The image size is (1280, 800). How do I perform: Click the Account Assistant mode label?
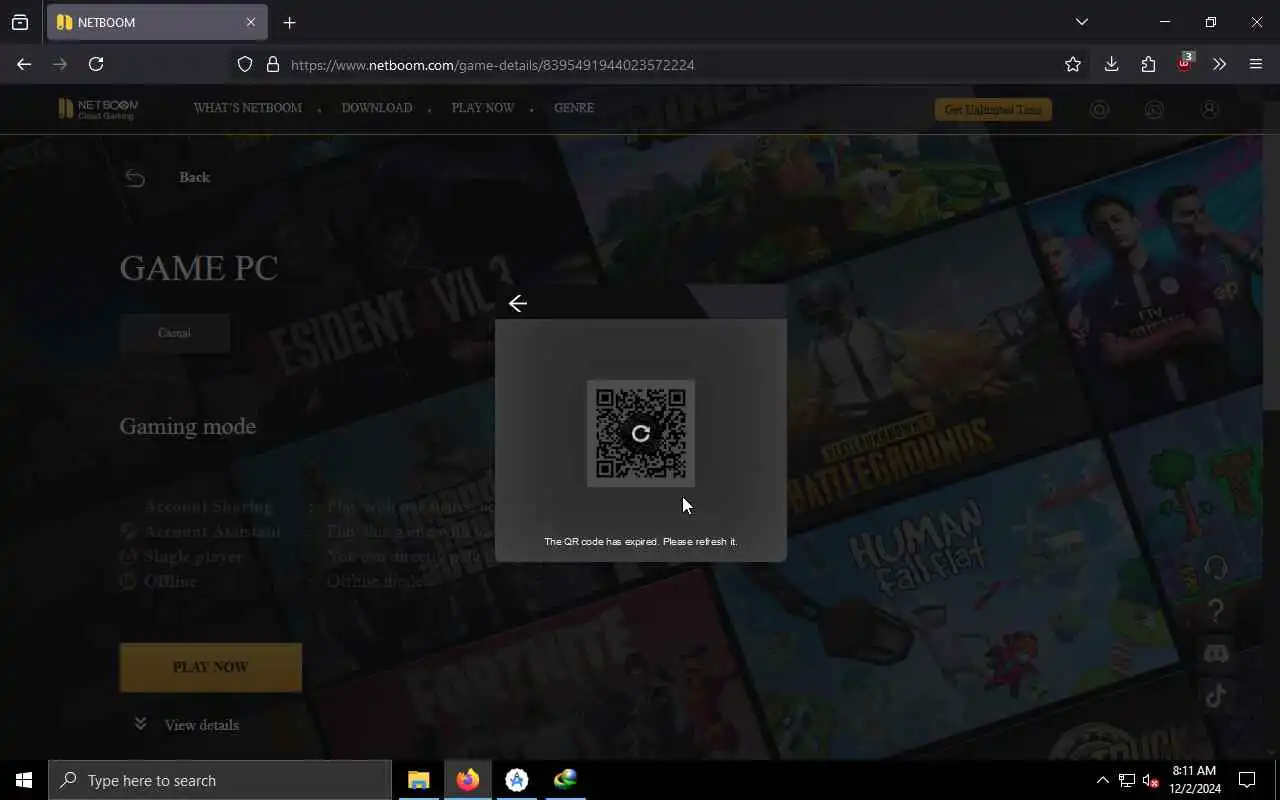(213, 532)
